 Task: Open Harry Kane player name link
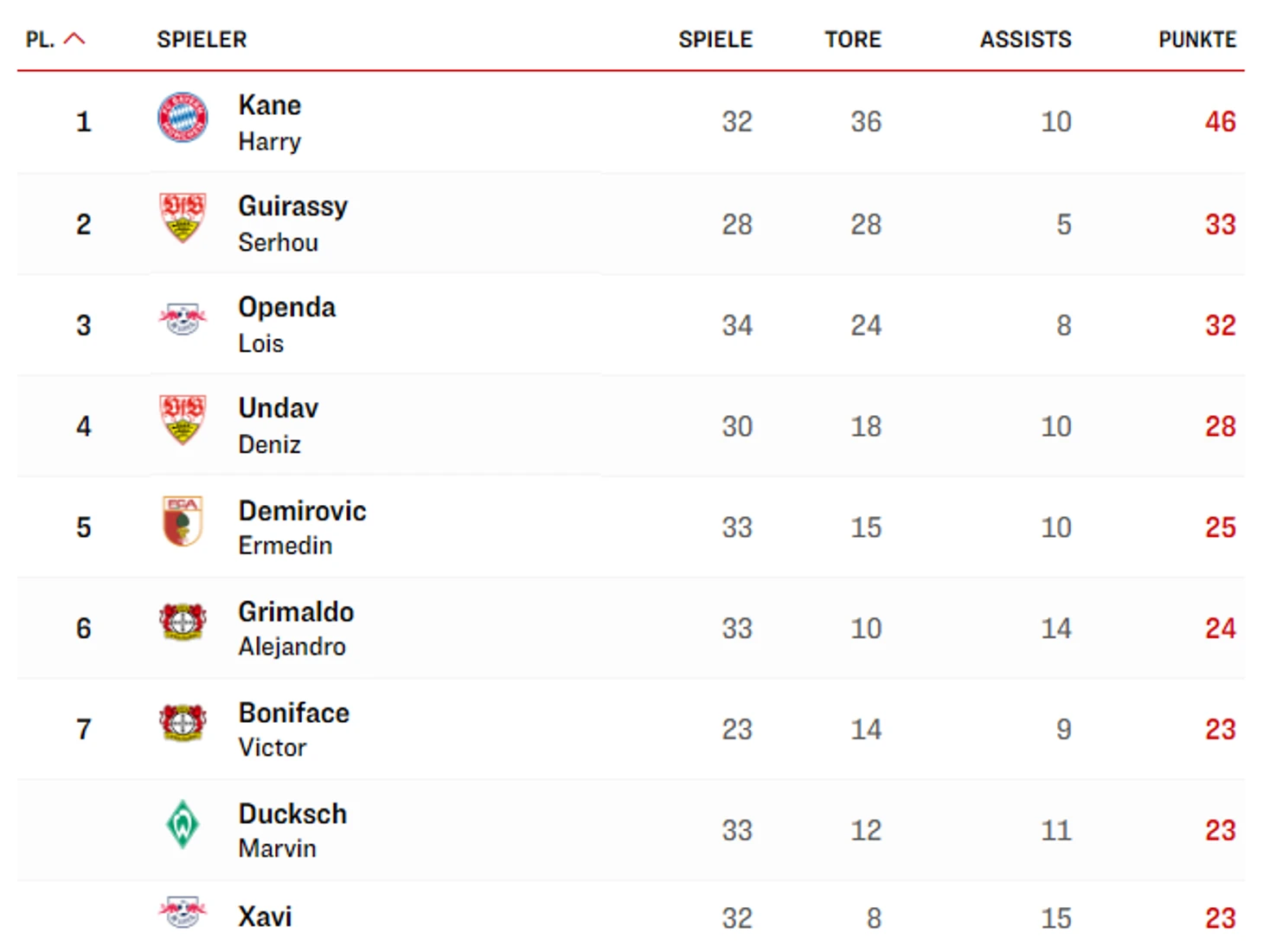270,122
